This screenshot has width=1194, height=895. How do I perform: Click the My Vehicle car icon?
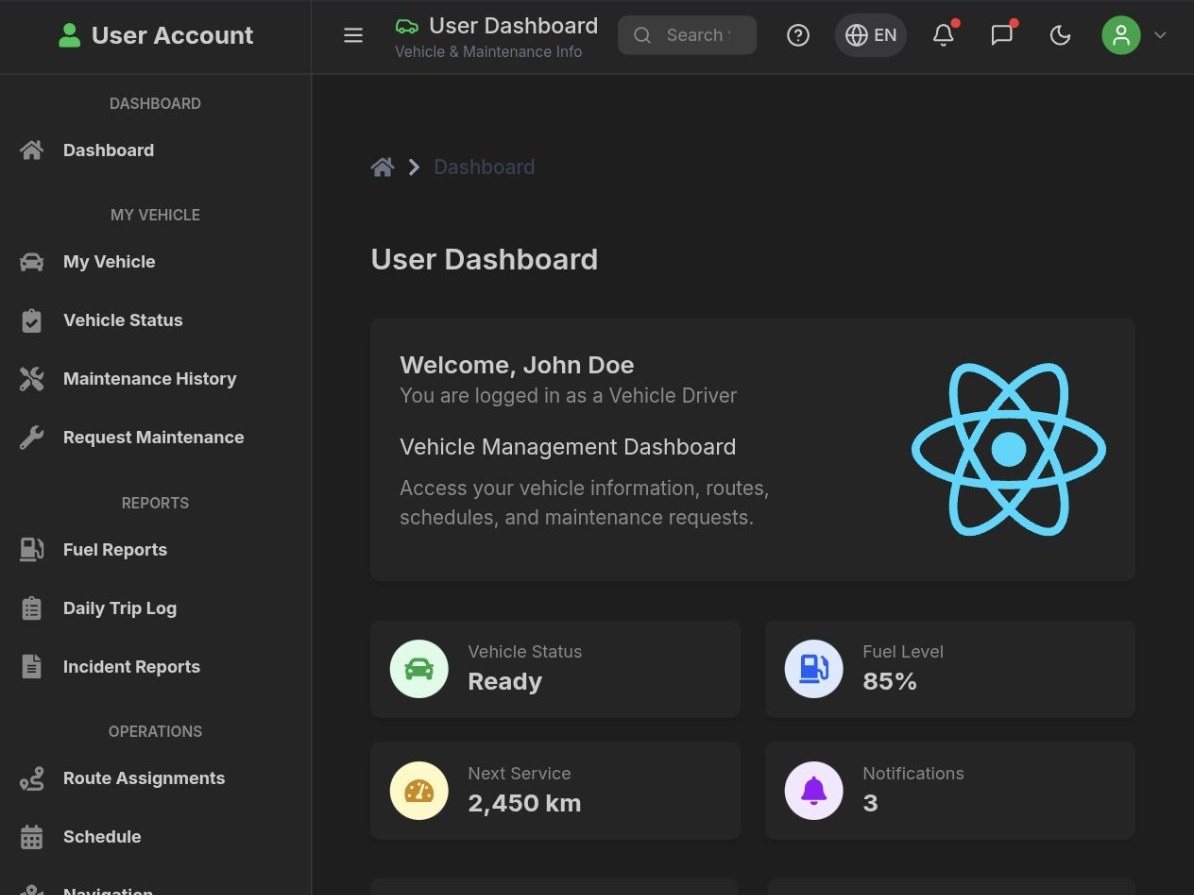31,262
